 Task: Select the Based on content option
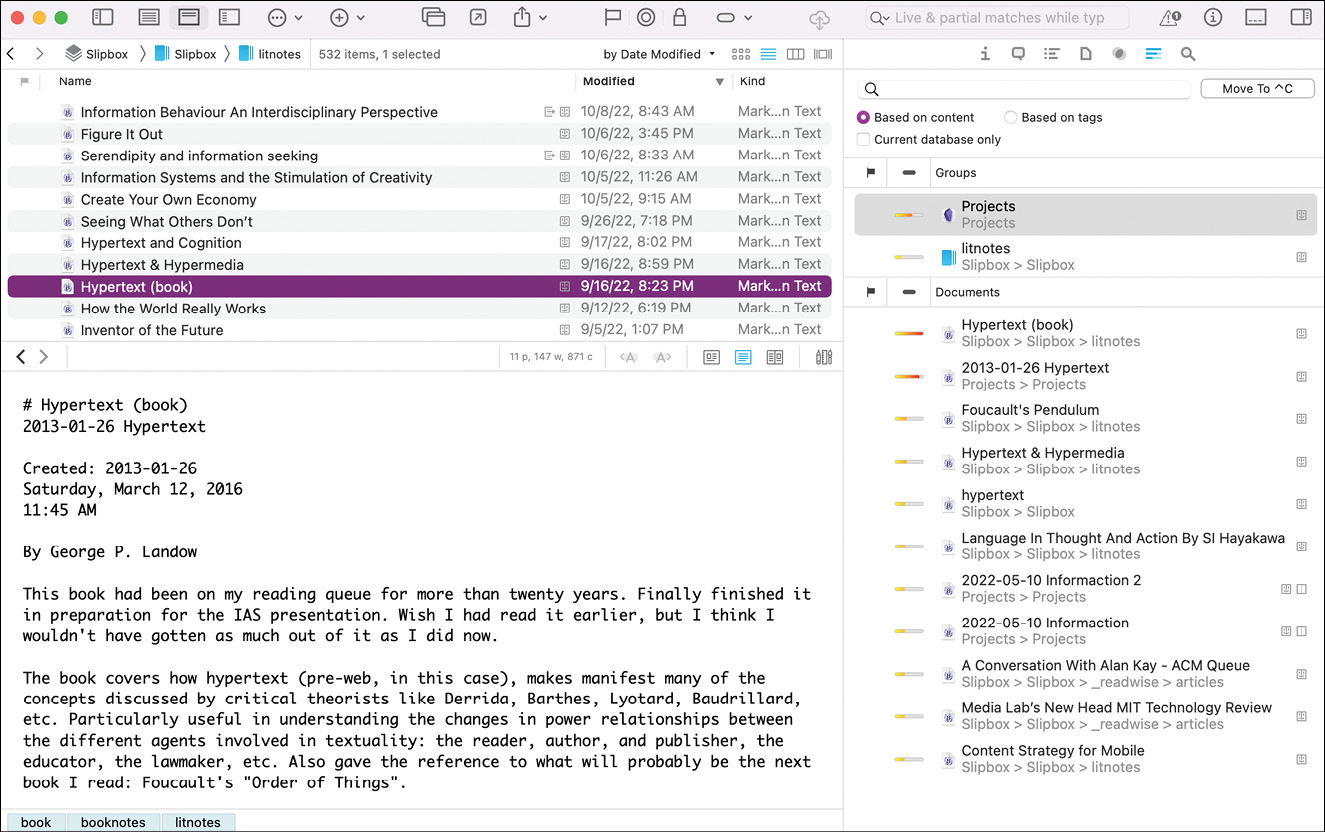click(863, 117)
